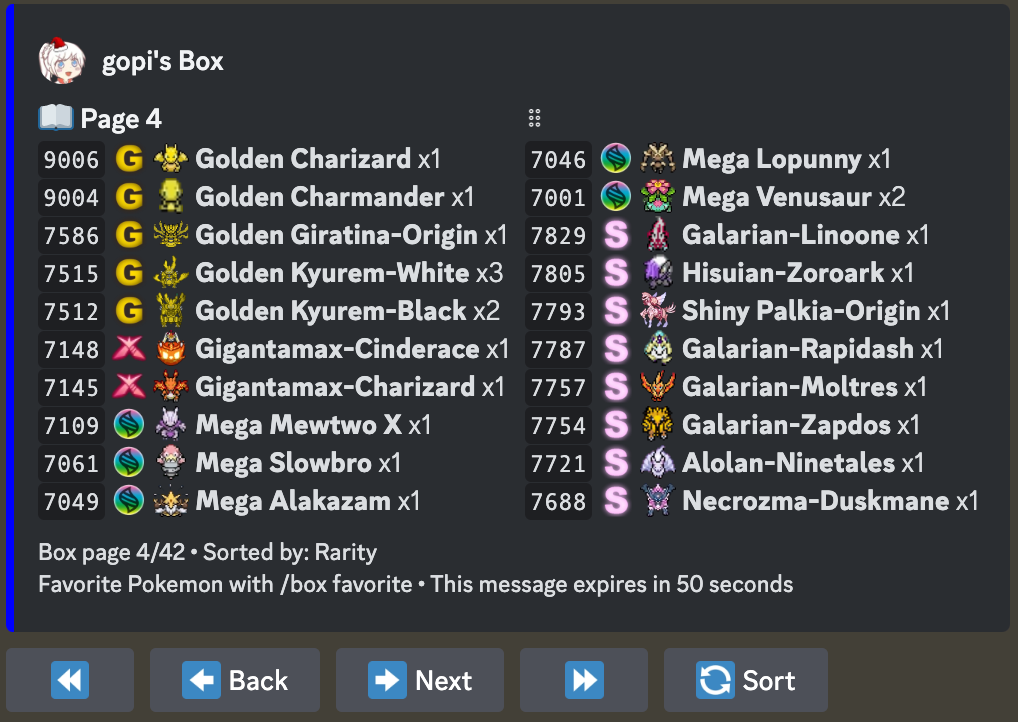1018x722 pixels.
Task: Skip to the last box page
Action: (x=583, y=681)
